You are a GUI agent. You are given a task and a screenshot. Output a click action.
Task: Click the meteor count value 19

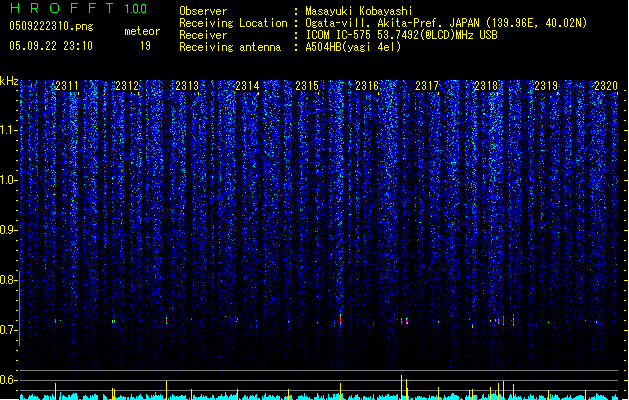(x=145, y=46)
